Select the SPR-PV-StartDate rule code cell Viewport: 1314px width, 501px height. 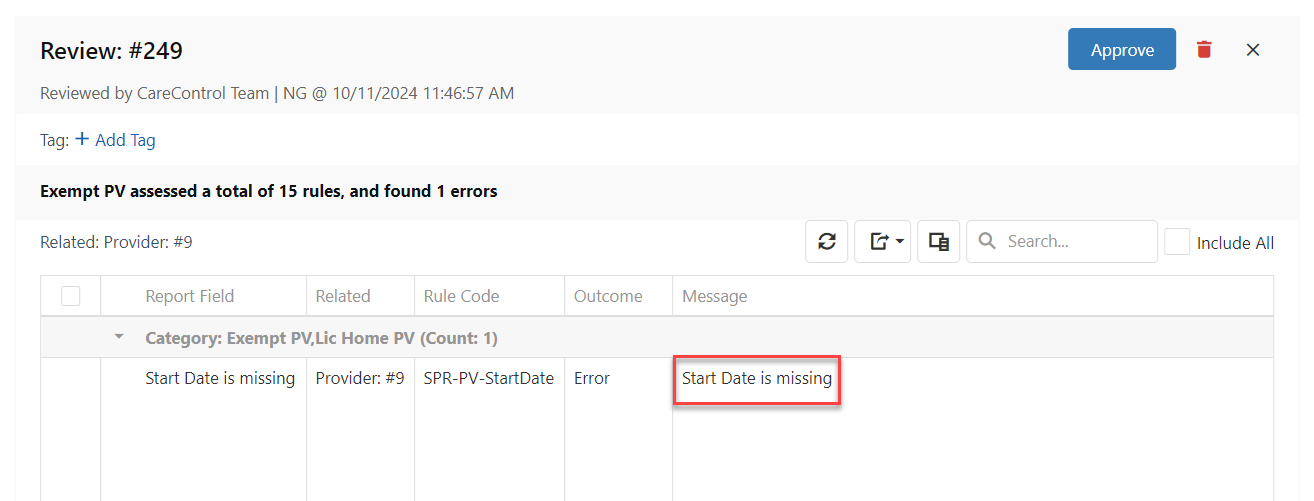489,378
